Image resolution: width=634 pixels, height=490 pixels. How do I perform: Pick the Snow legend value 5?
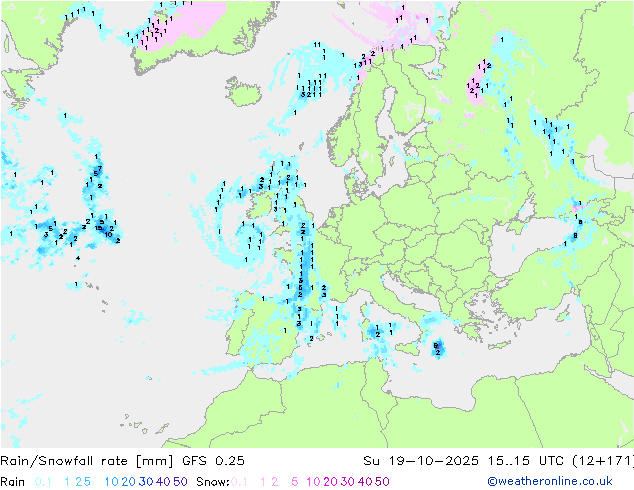point(294,482)
